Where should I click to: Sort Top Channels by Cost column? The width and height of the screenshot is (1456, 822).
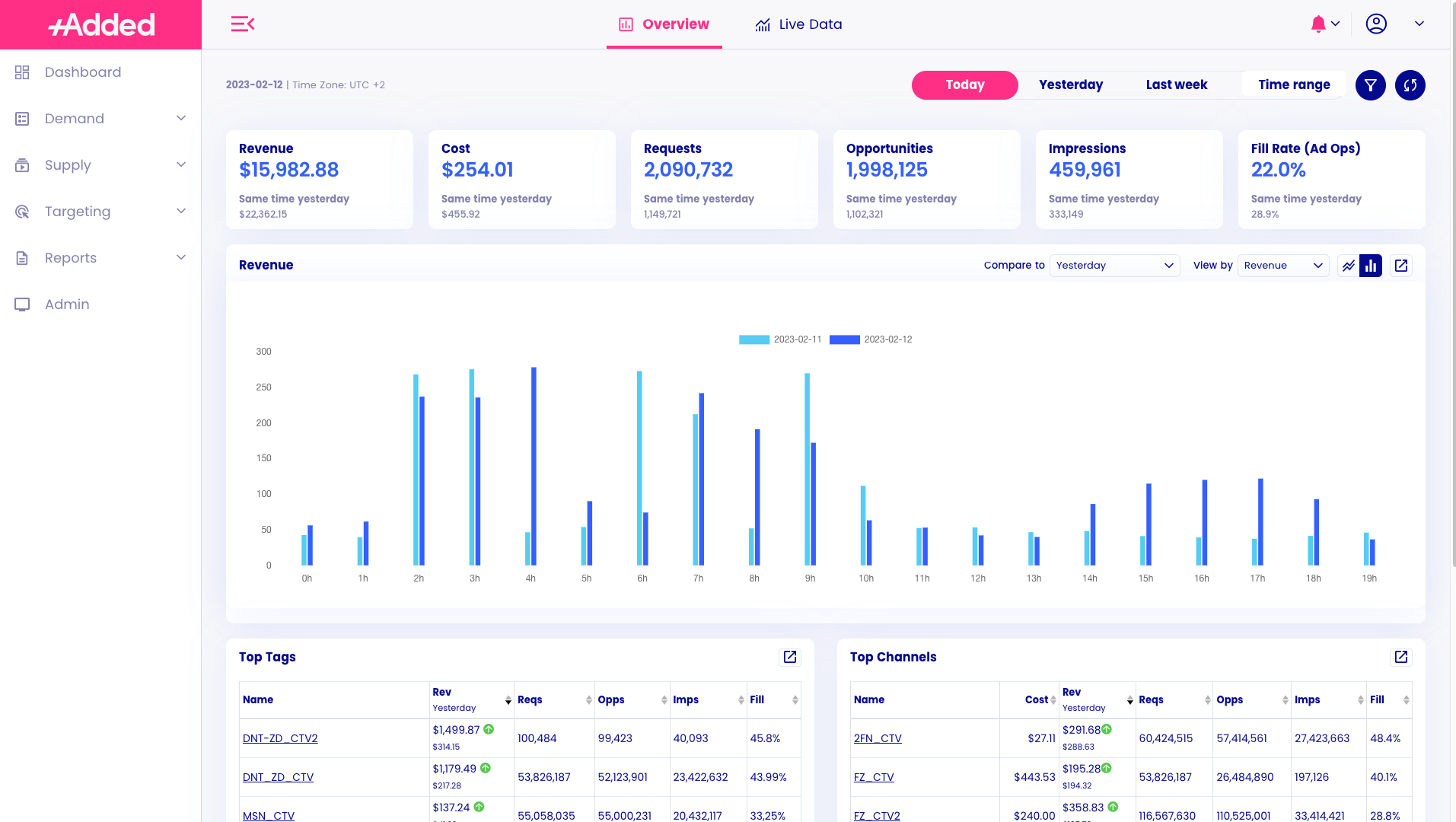click(x=1053, y=700)
